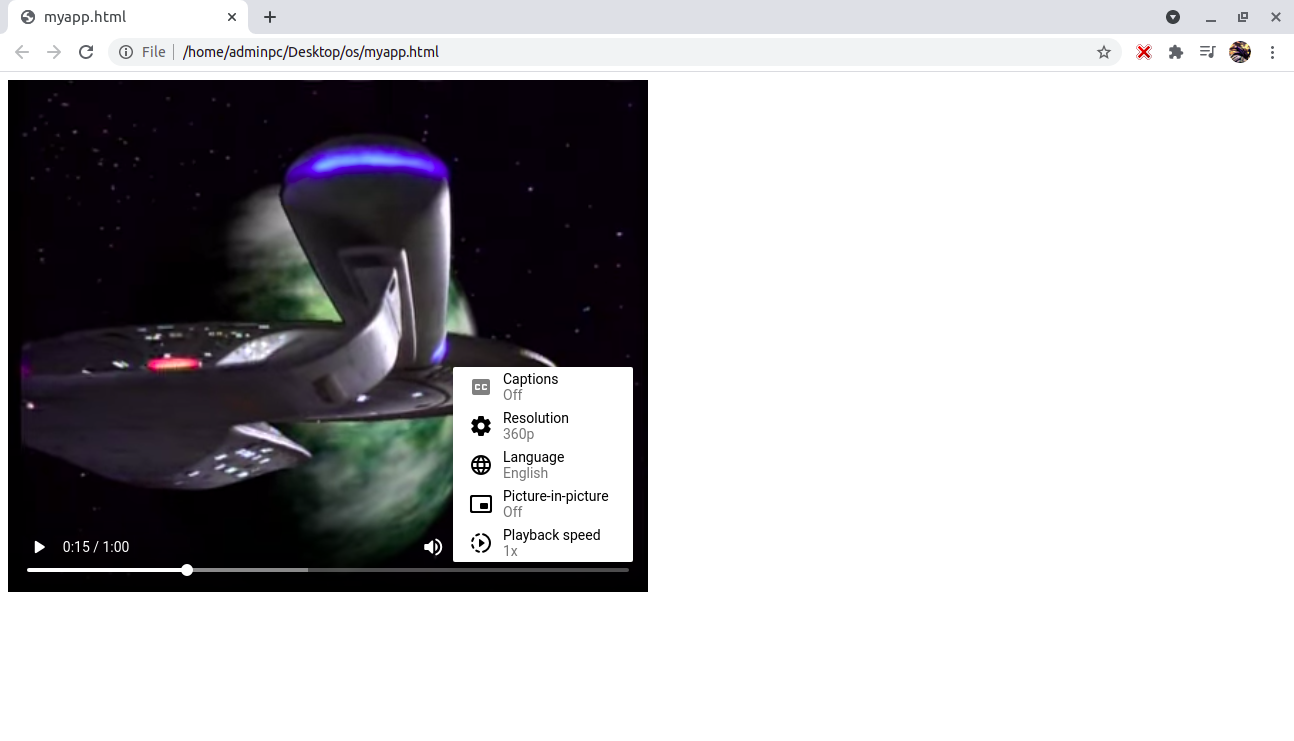Open the profile avatar
Image resolution: width=1294 pixels, height=741 pixels.
(x=1240, y=52)
